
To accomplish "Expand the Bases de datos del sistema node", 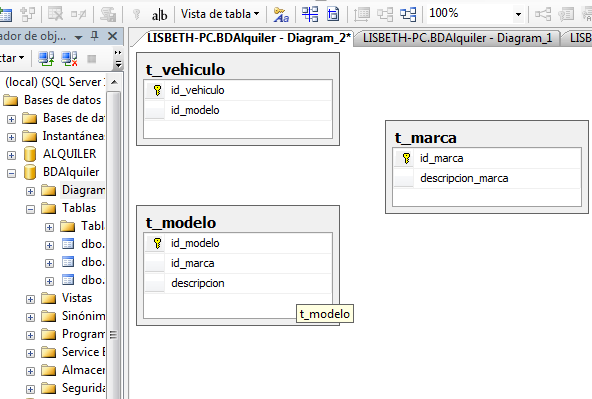I will point(11,119).
